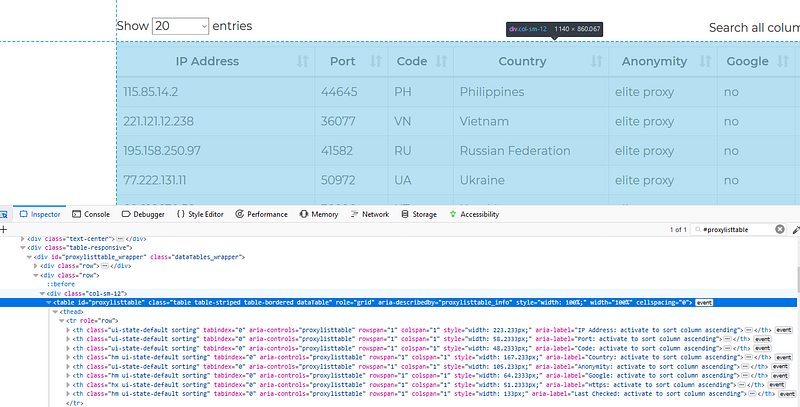Open the Network tab

coord(369,214)
